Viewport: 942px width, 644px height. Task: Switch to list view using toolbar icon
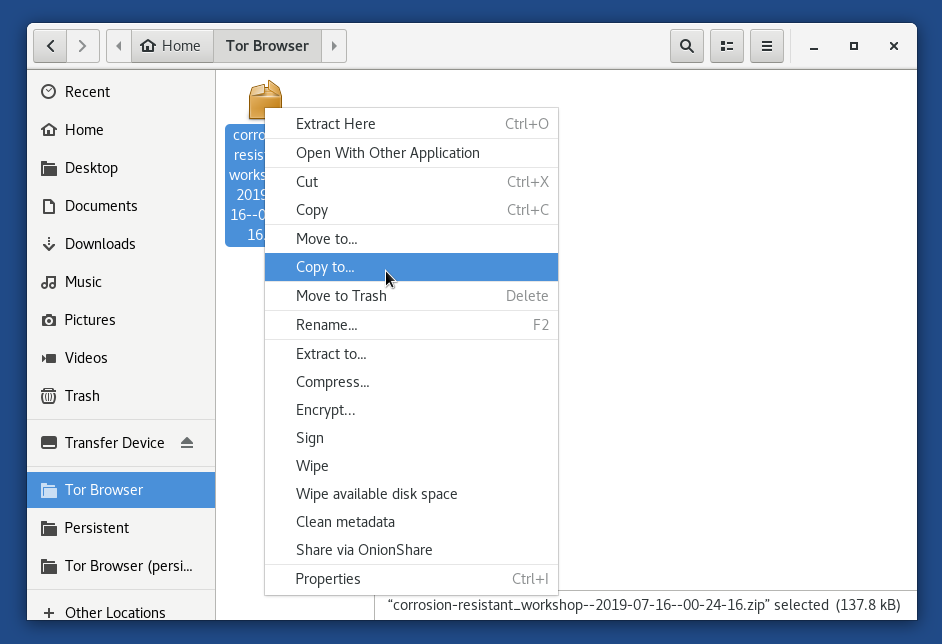(727, 46)
